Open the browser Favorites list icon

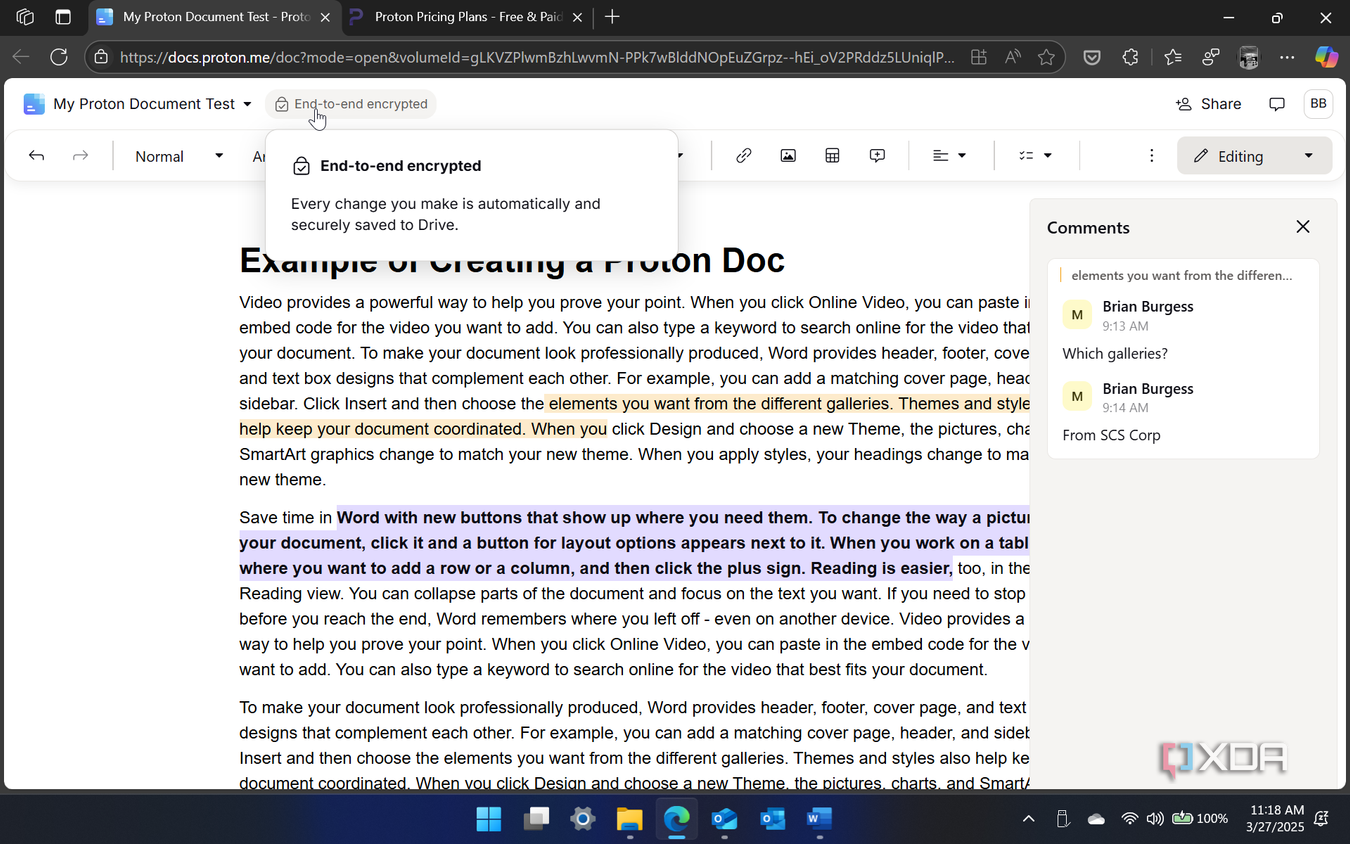click(1172, 57)
